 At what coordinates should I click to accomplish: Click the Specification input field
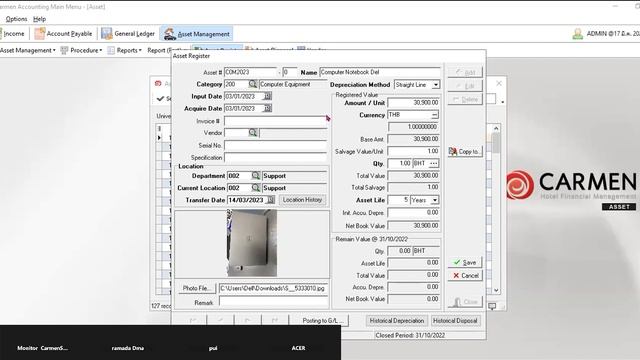point(276,158)
